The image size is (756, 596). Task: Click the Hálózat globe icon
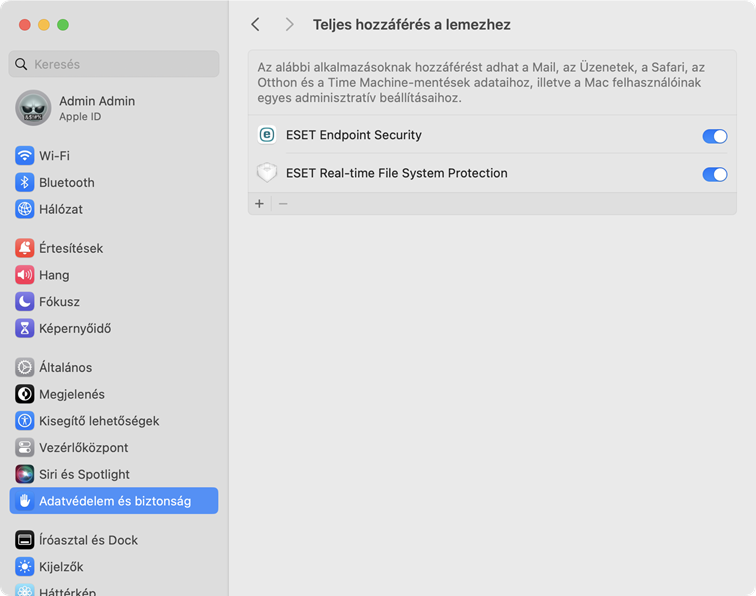coord(25,209)
